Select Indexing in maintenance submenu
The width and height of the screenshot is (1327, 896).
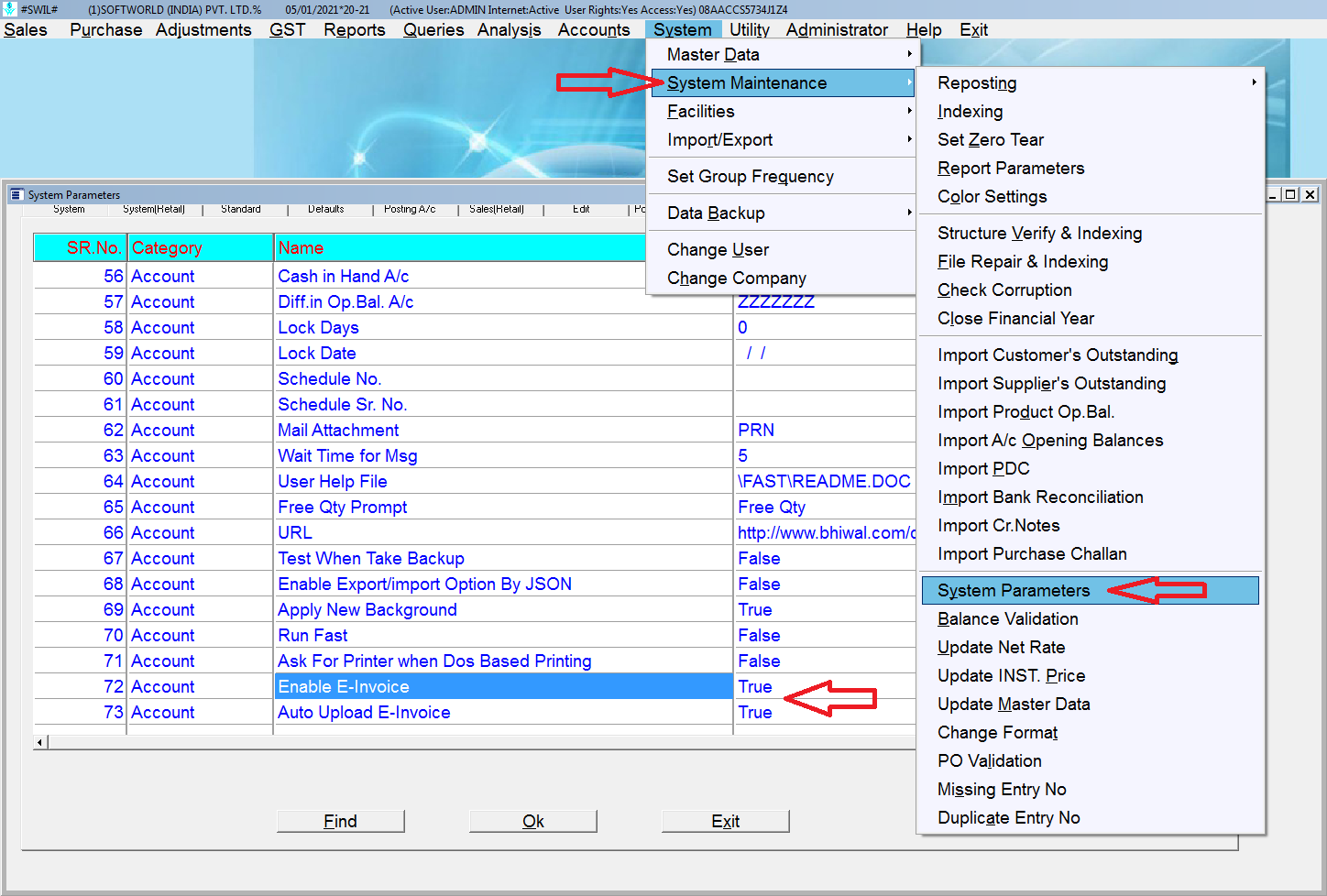[x=1091, y=111]
